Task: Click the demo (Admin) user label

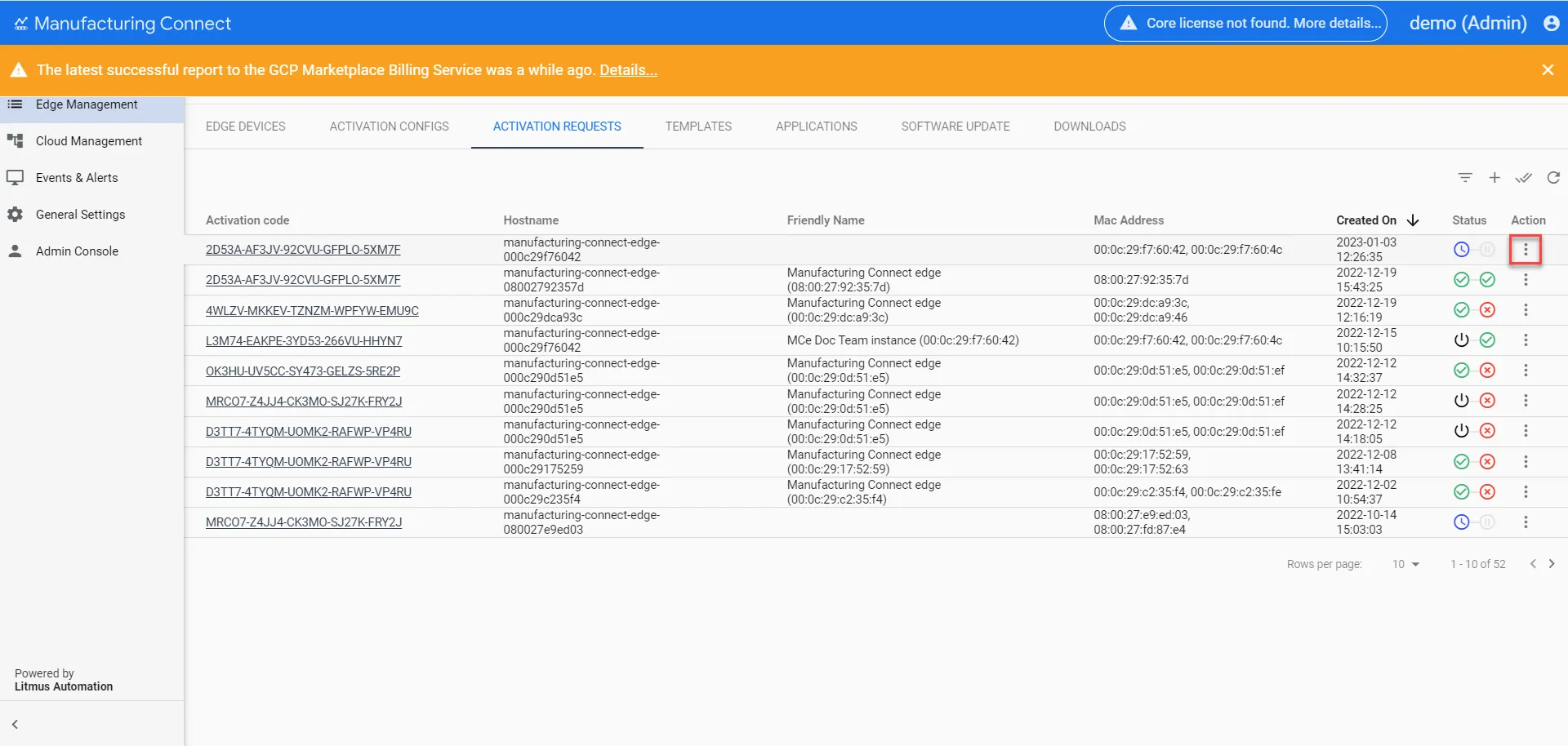Action: [x=1468, y=24]
